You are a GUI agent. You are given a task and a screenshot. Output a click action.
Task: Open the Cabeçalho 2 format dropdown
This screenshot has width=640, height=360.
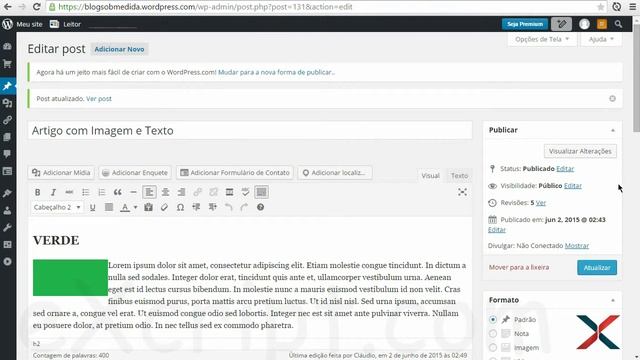[57, 207]
